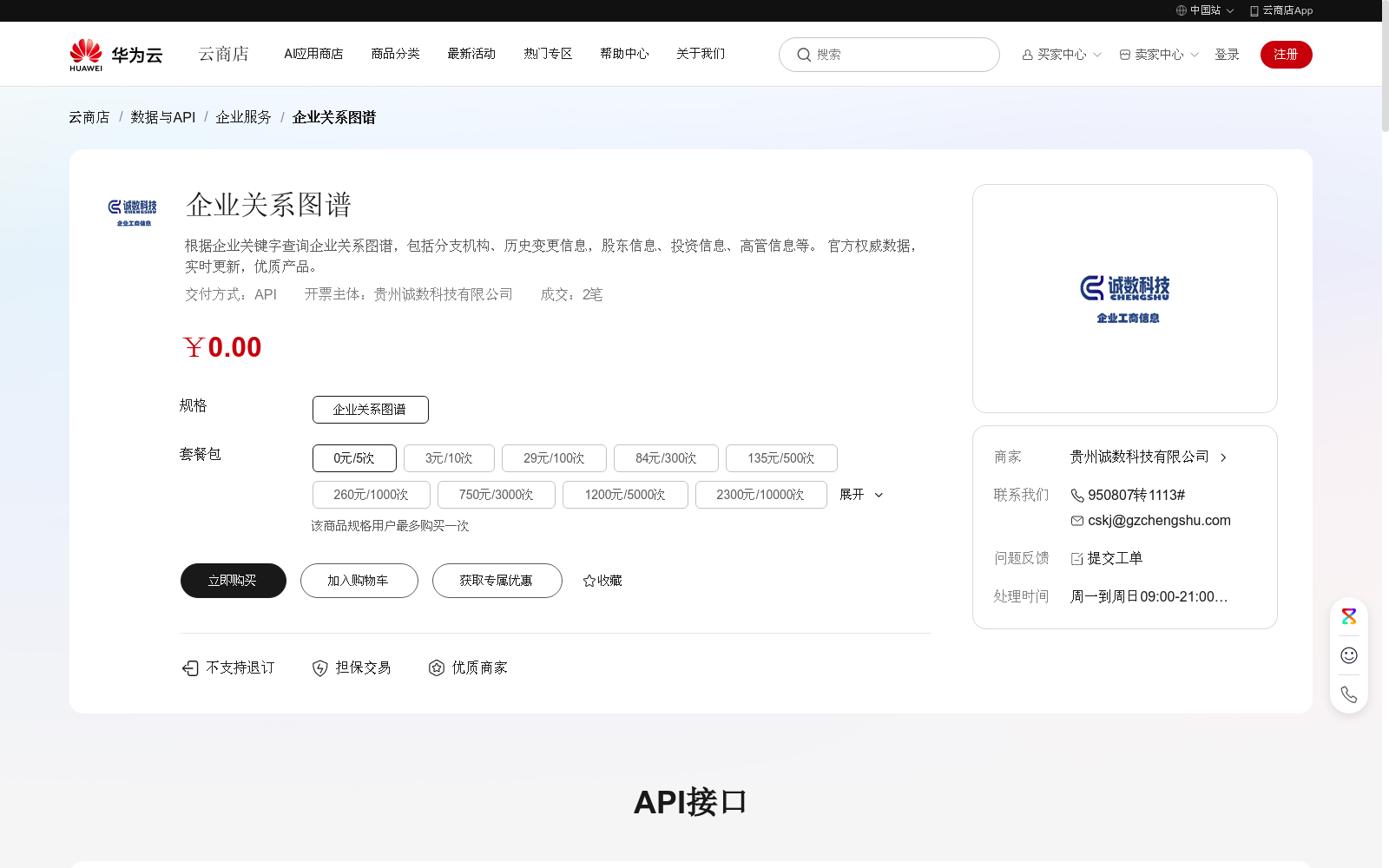Click the large 诚数科技 product thumbnail
This screenshot has height=868, width=1389.
[x=1125, y=299]
